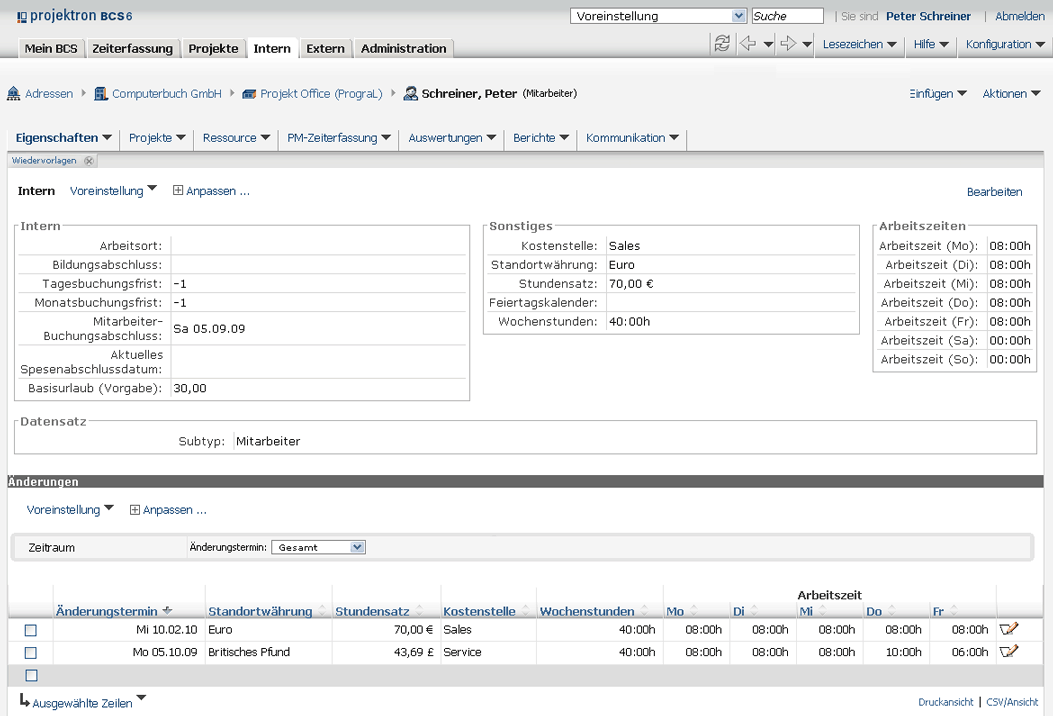Click sort arrows beside Kostenstelle column
Image resolution: width=1053 pixels, height=716 pixels.
point(526,611)
